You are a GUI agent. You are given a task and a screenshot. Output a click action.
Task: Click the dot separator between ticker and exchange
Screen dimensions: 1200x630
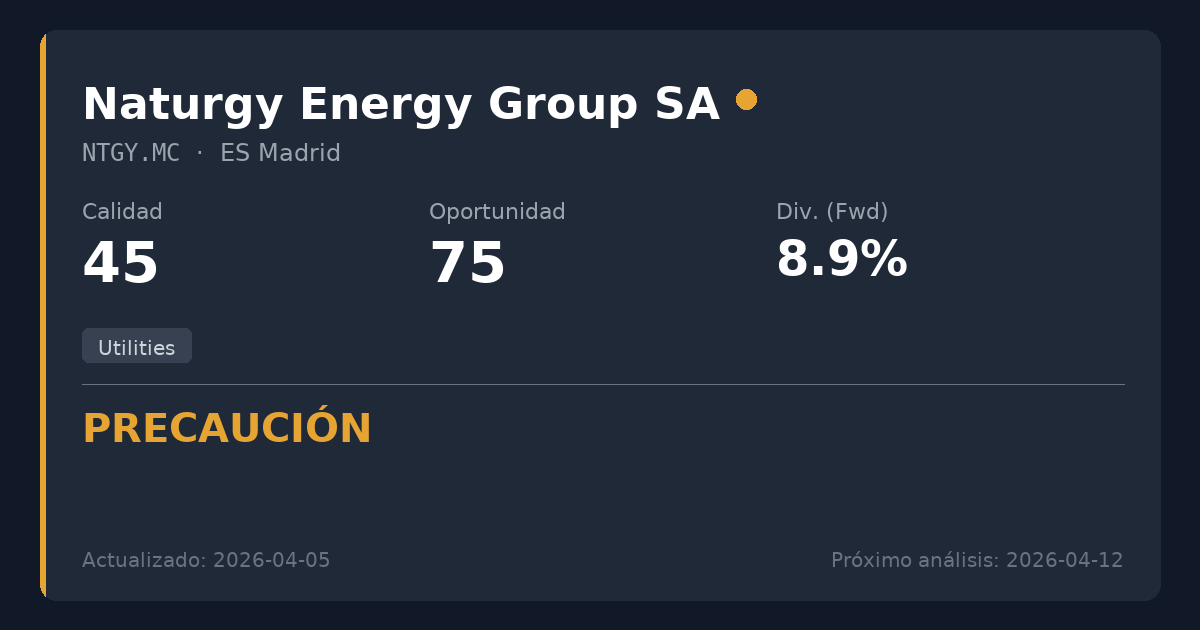pyautogui.click(x=200, y=154)
